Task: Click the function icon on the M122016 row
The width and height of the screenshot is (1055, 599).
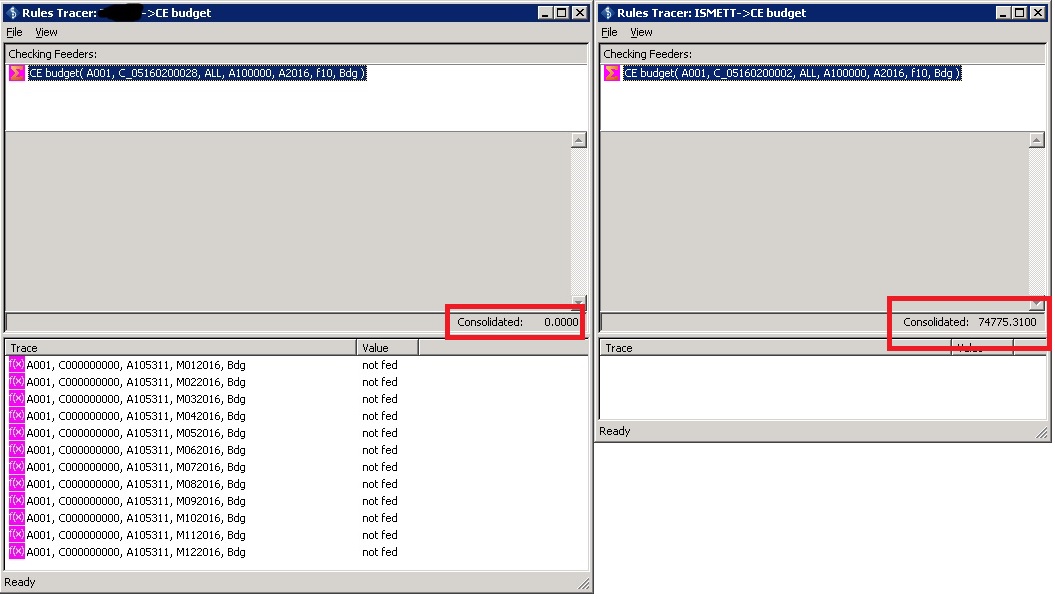Action: 16,552
